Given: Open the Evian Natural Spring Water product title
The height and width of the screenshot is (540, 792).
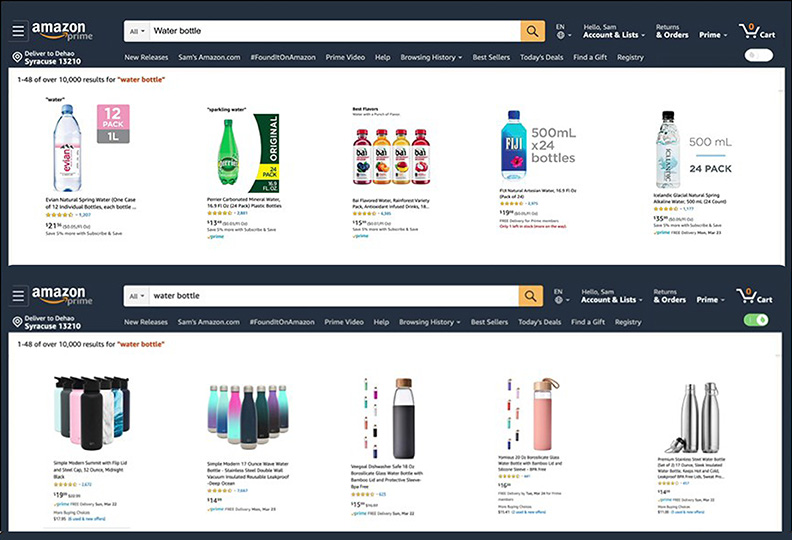Looking at the screenshot, I should click(x=91, y=203).
